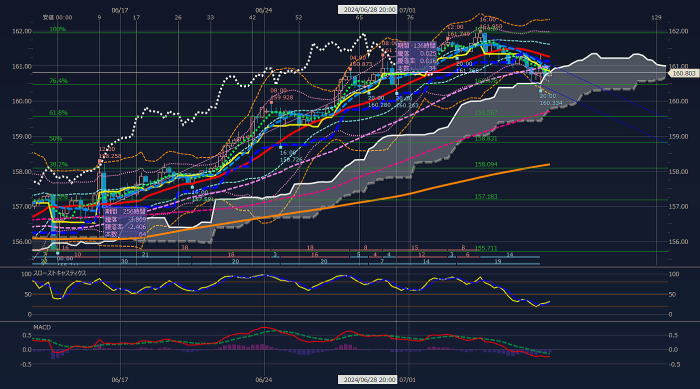Select the 159.00 label on left price axis
Image resolution: width=700 pixels, height=389 pixels.
[22, 137]
